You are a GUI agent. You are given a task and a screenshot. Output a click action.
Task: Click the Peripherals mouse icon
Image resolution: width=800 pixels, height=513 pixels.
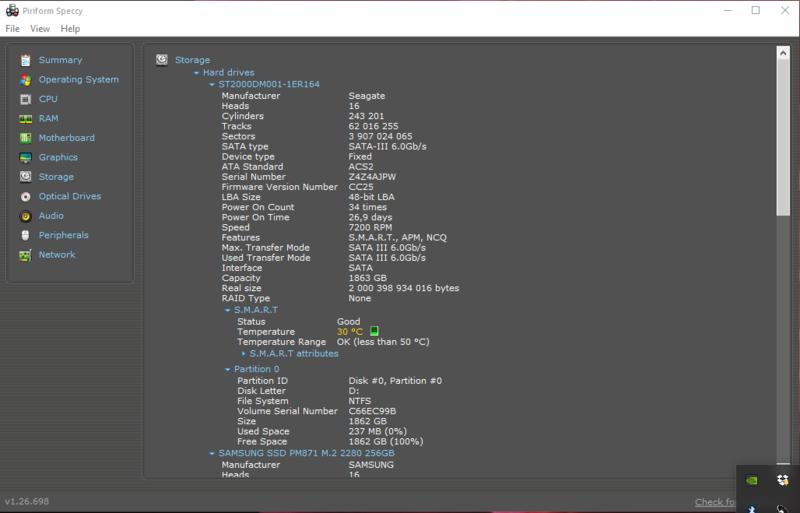tap(25, 235)
